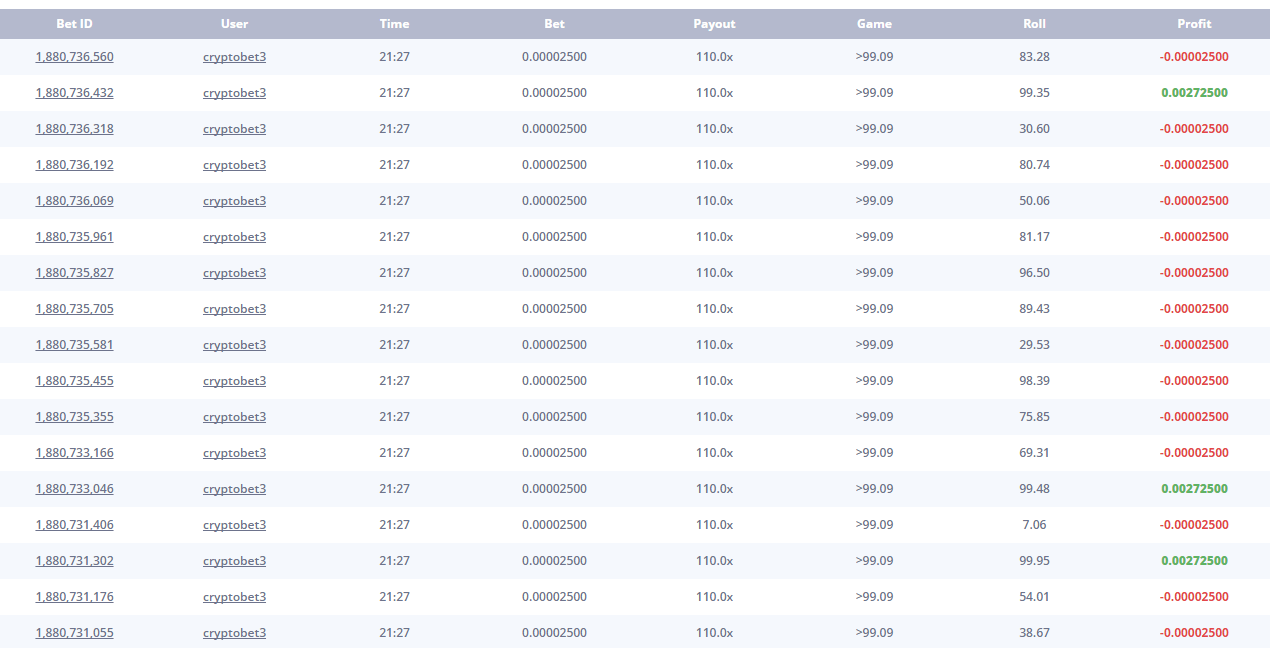Open bet ID 1,880,731,406 link
This screenshot has width=1270, height=648.
point(74,525)
